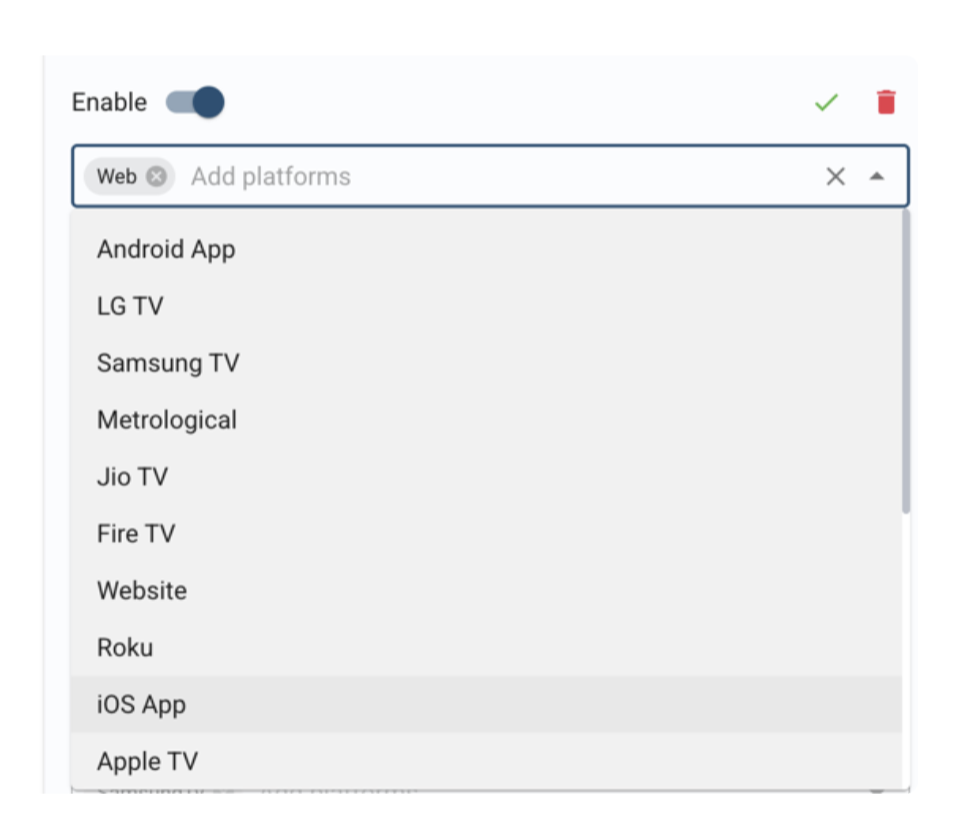Choose LG TV platform option

pos(486,306)
